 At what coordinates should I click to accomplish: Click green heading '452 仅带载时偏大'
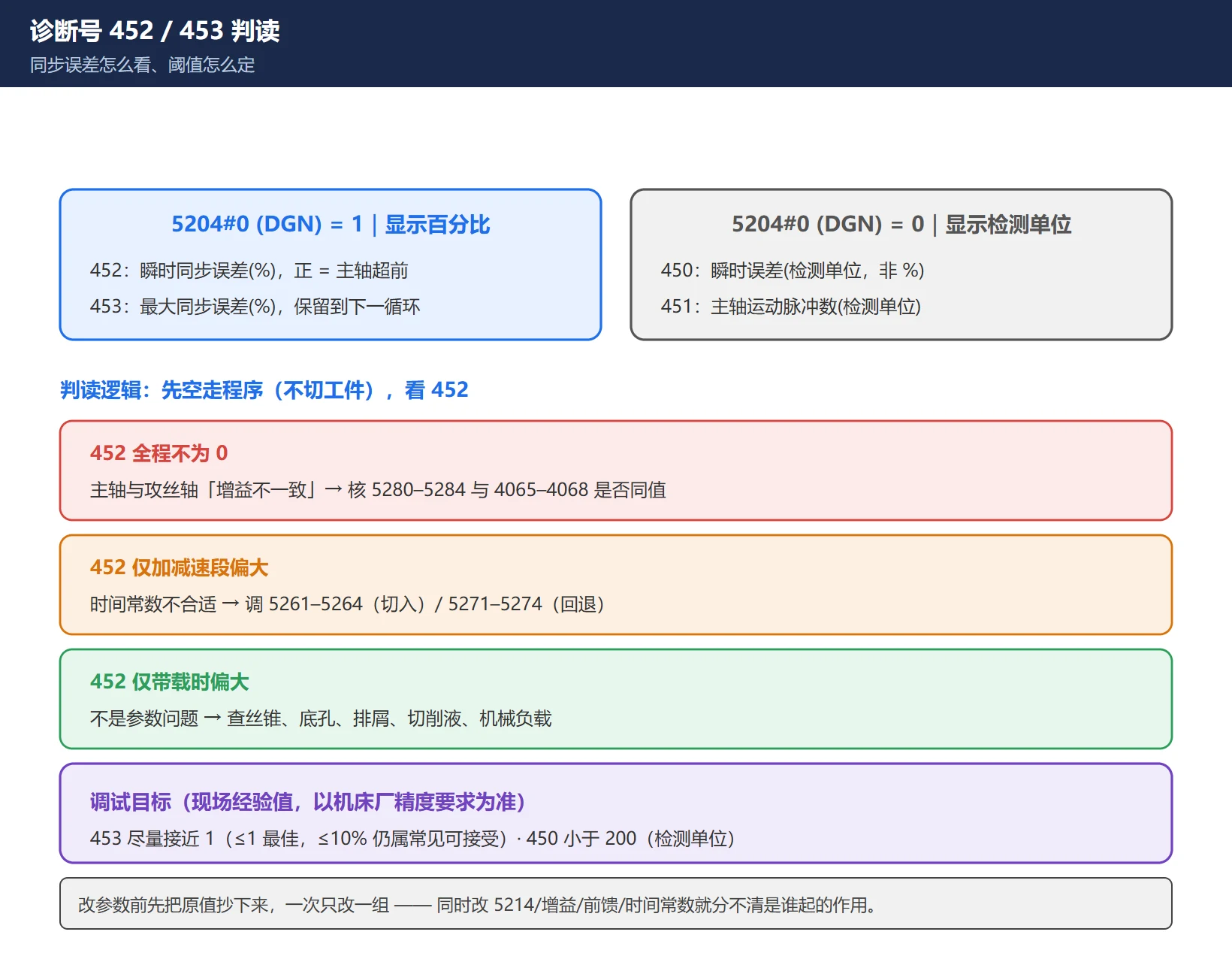click(x=170, y=682)
